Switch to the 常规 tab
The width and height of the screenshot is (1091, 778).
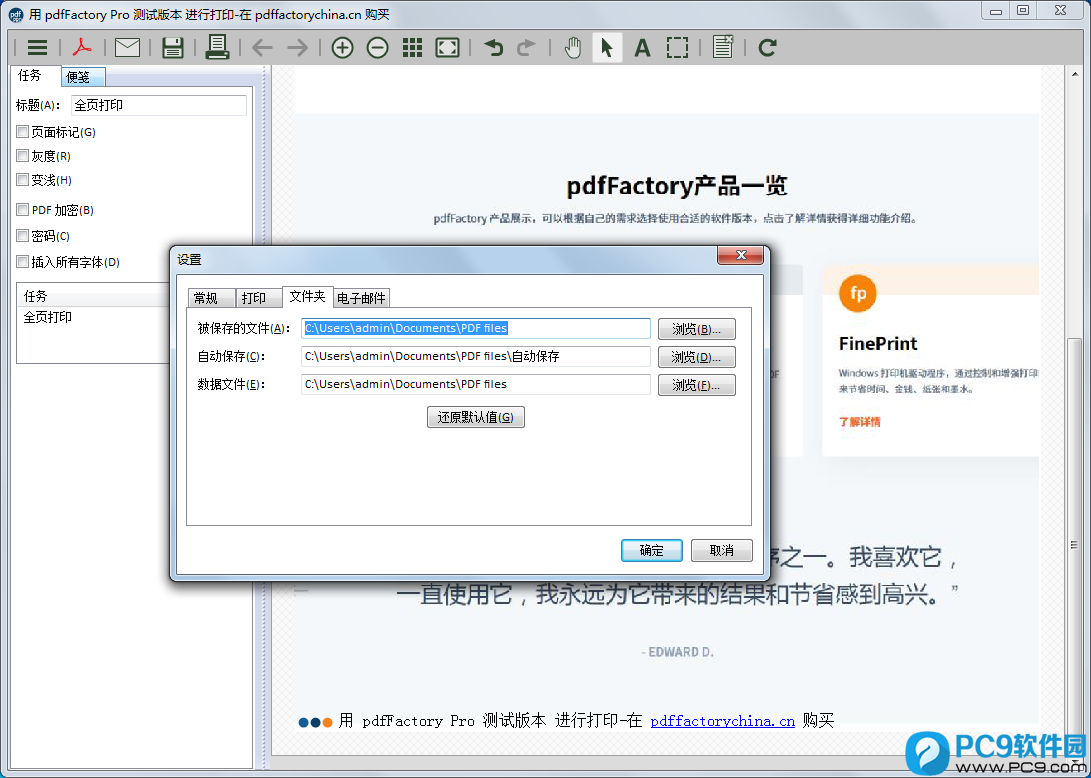point(212,298)
